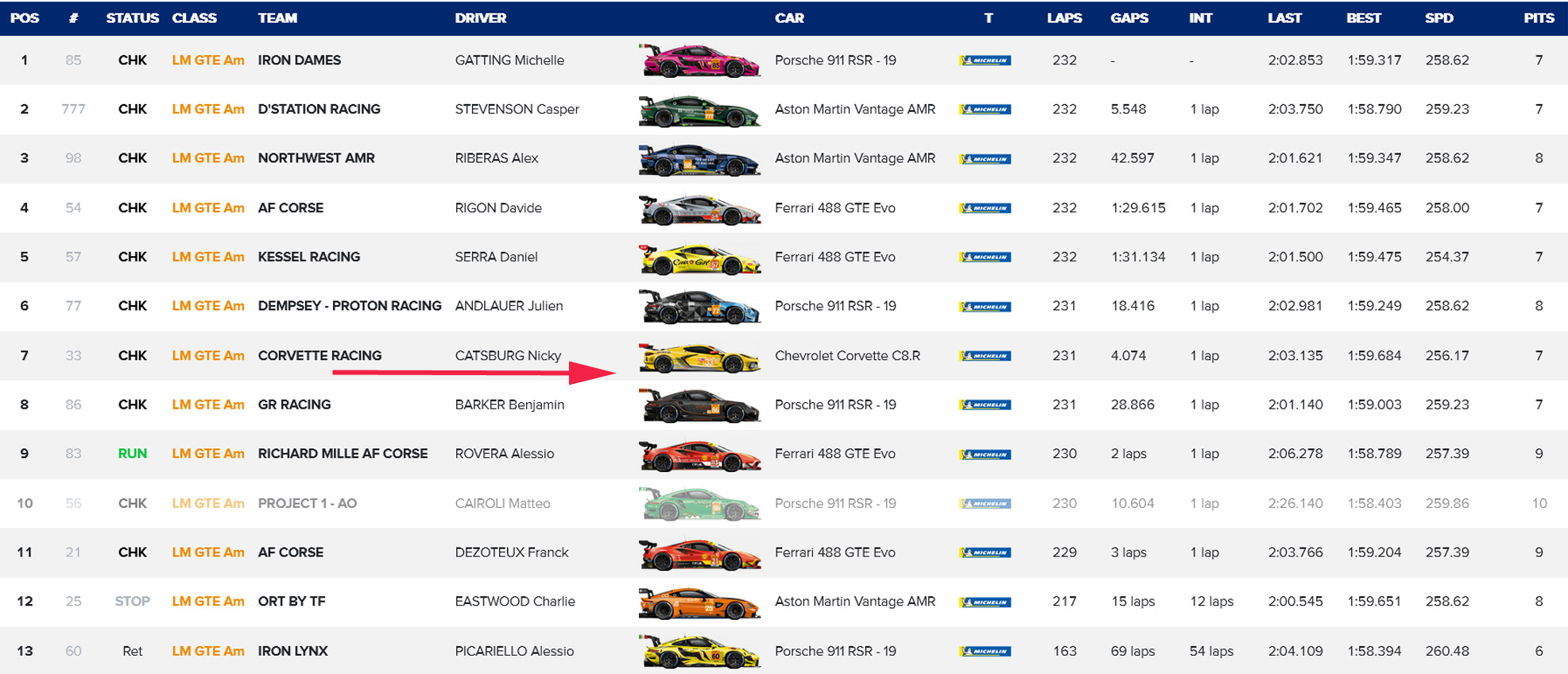Screen dimensions: 1568x674
Task: Click the yellow Kessel Racing Ferrari image
Action: (699, 258)
